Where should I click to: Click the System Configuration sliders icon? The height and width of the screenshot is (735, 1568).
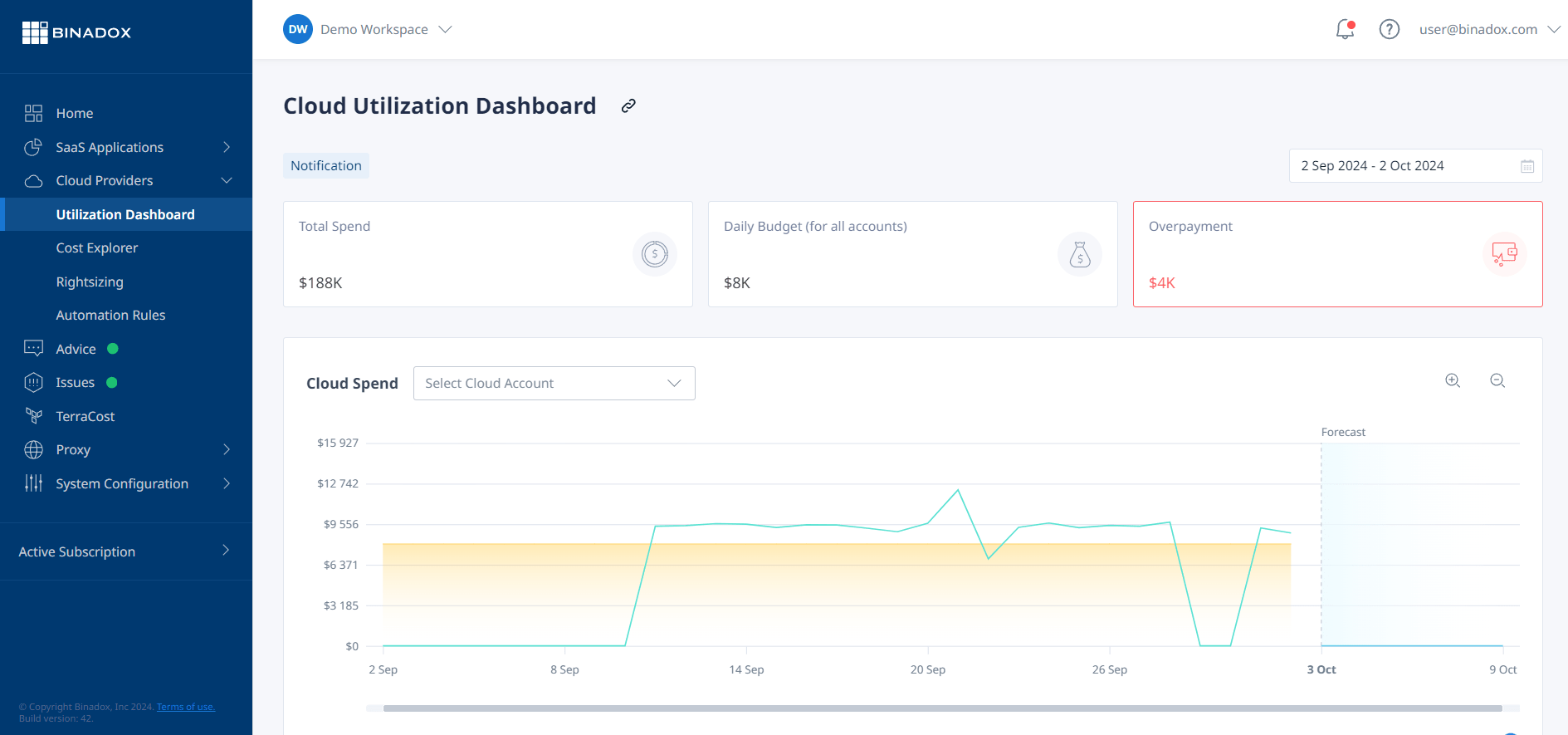33,483
